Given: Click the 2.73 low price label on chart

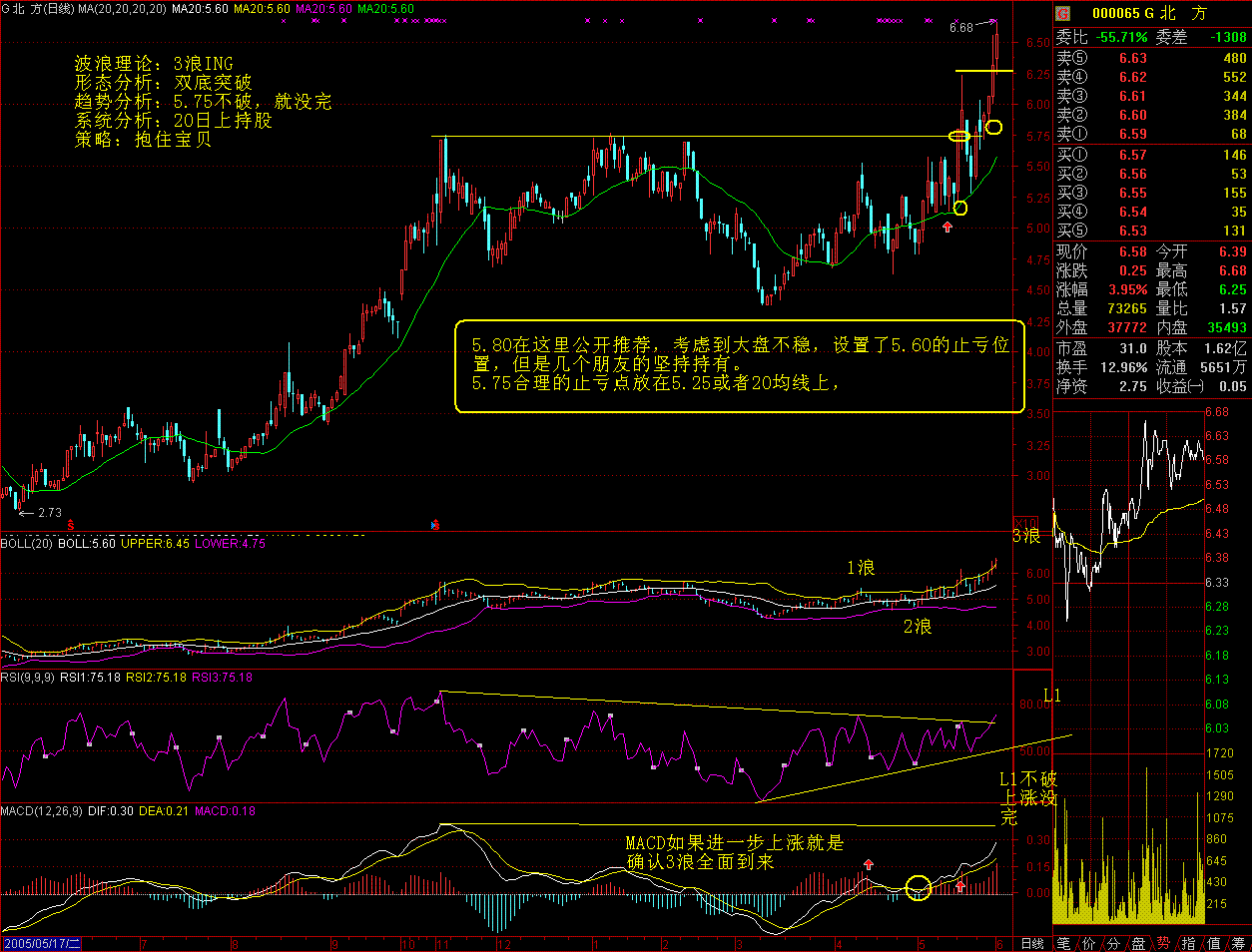Looking at the screenshot, I should tap(50, 513).
